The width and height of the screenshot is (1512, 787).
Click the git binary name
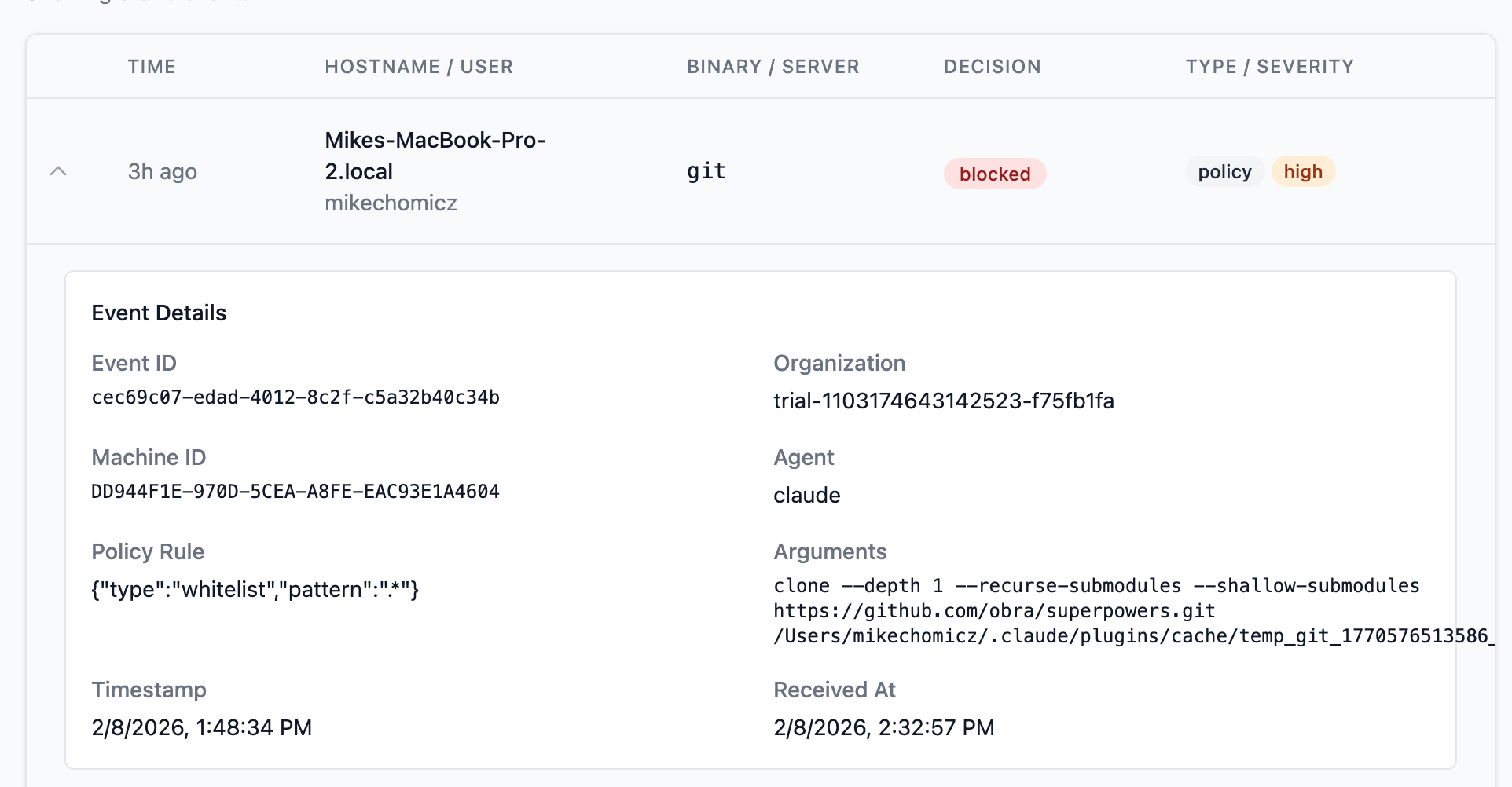coord(706,170)
